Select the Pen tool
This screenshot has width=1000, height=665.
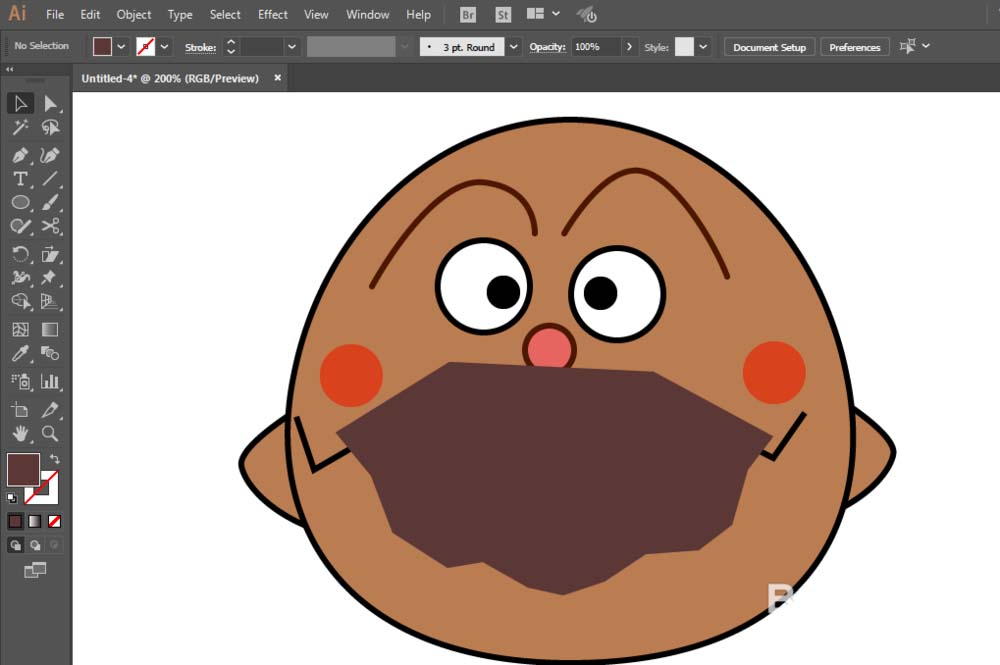20,155
